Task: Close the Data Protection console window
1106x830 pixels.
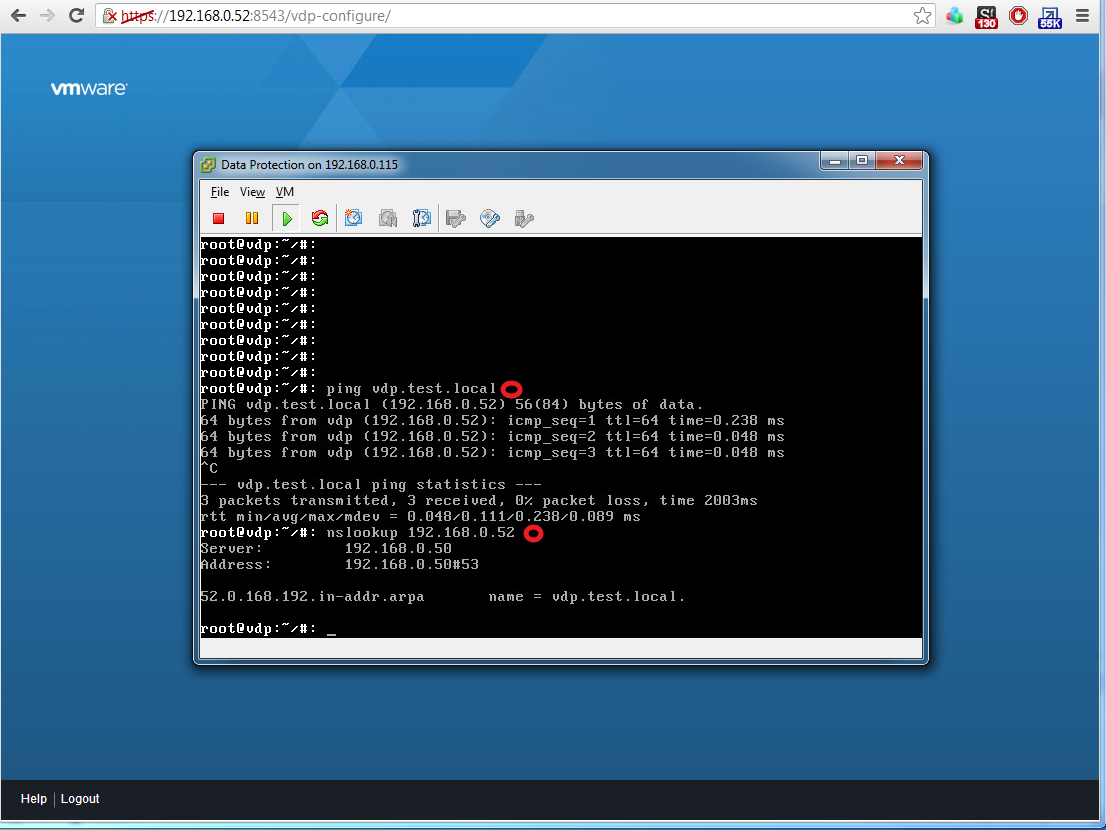Action: click(899, 161)
